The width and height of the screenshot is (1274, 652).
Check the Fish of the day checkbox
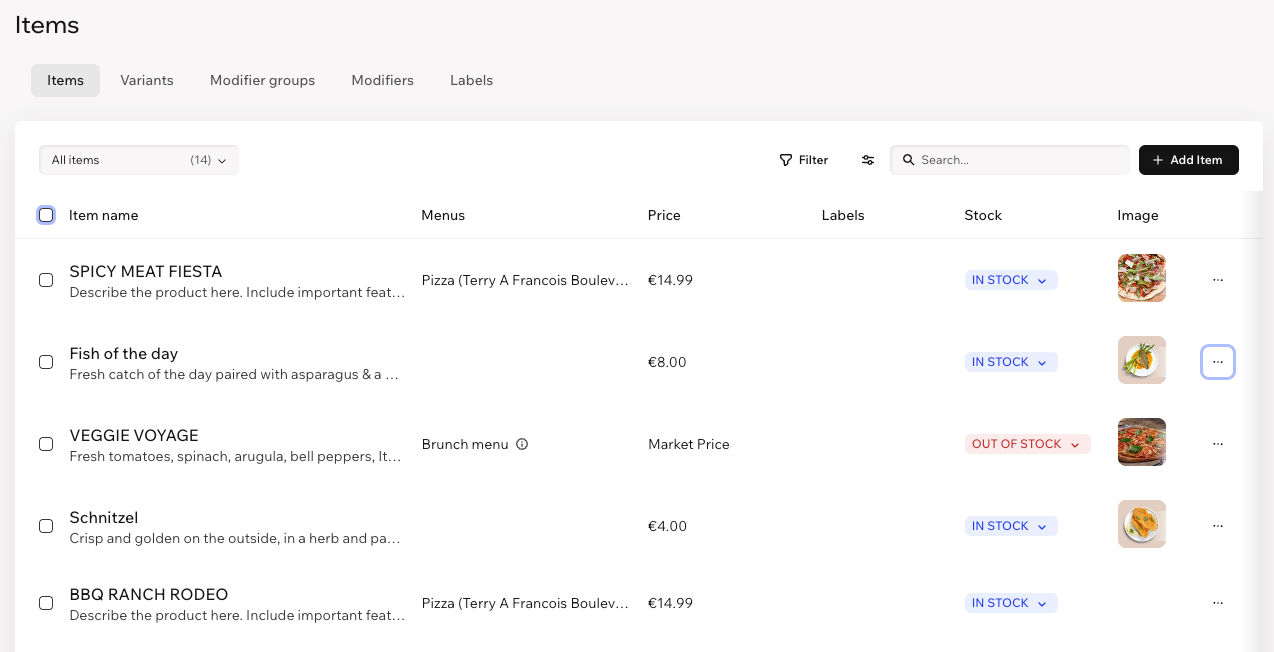pos(46,362)
